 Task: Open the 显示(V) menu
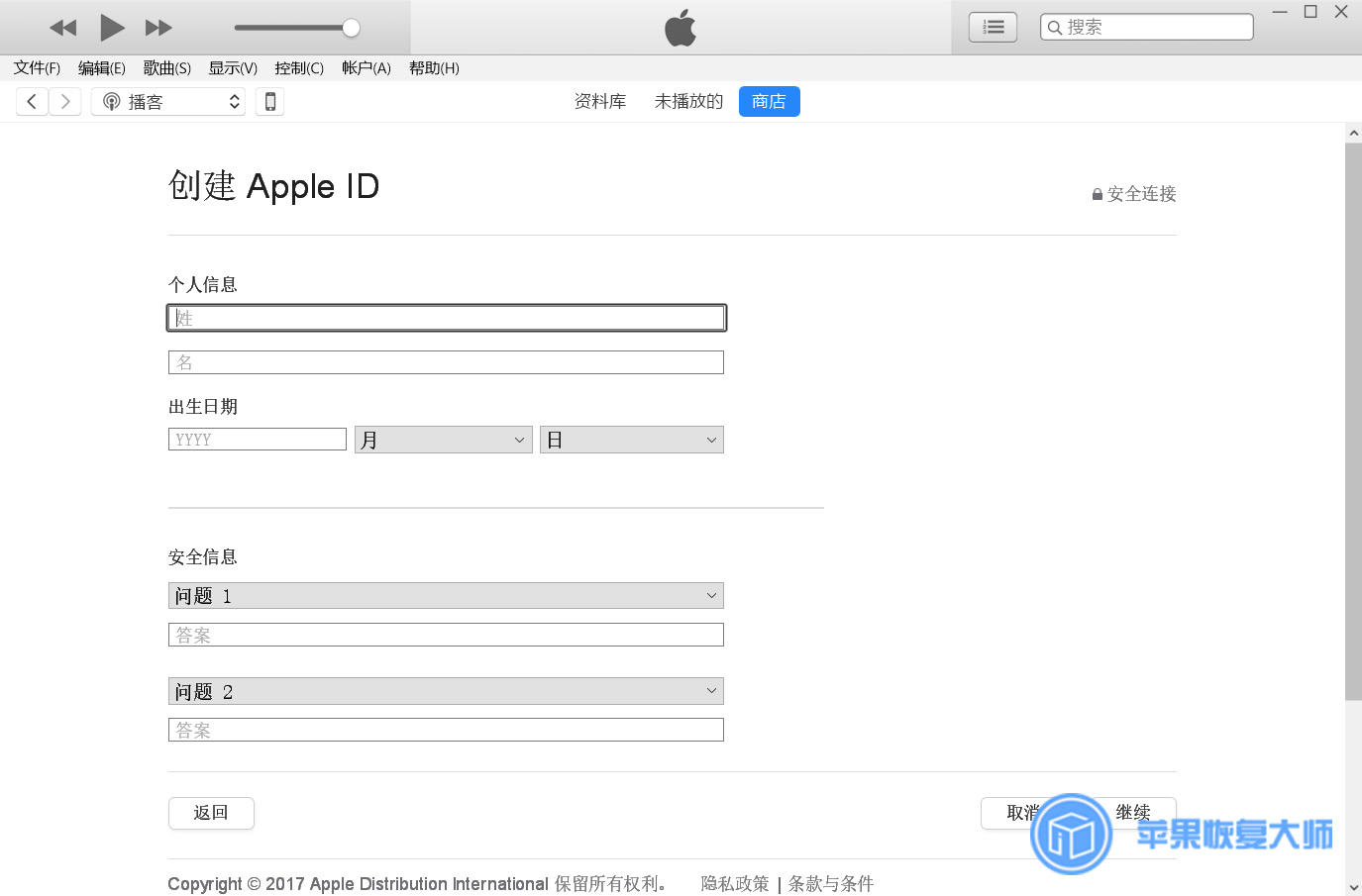click(x=233, y=68)
